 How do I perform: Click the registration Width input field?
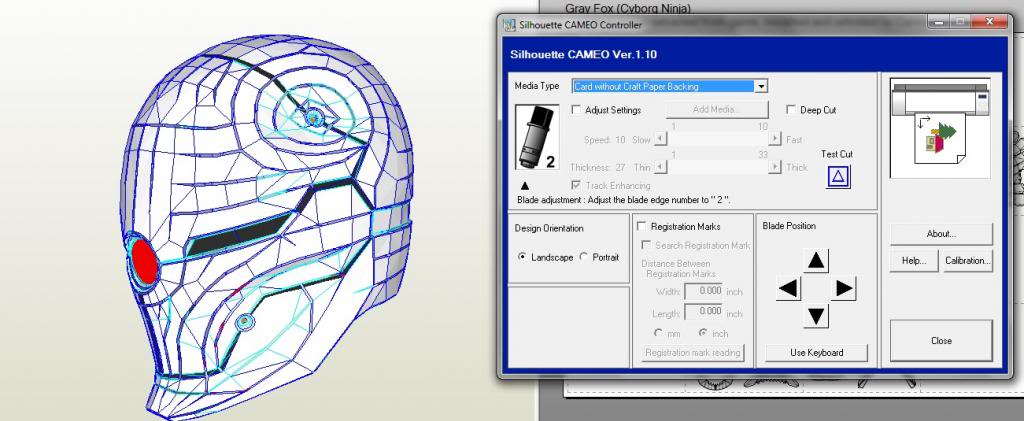[x=704, y=291]
